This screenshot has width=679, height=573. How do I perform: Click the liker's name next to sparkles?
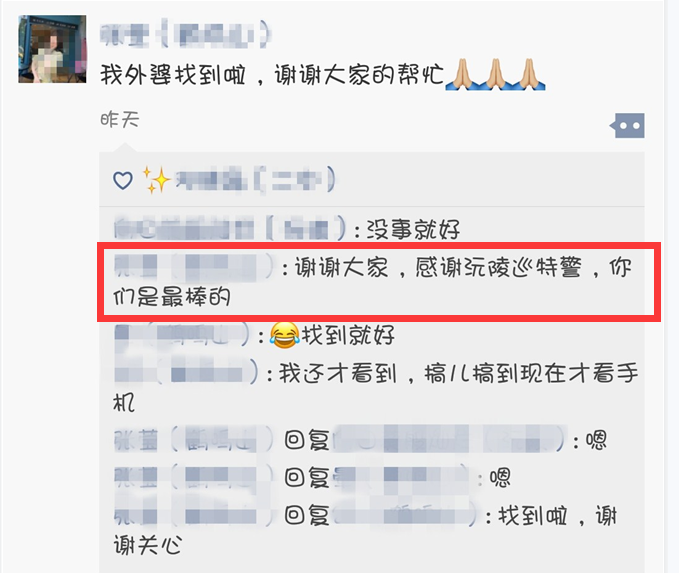coord(255,179)
